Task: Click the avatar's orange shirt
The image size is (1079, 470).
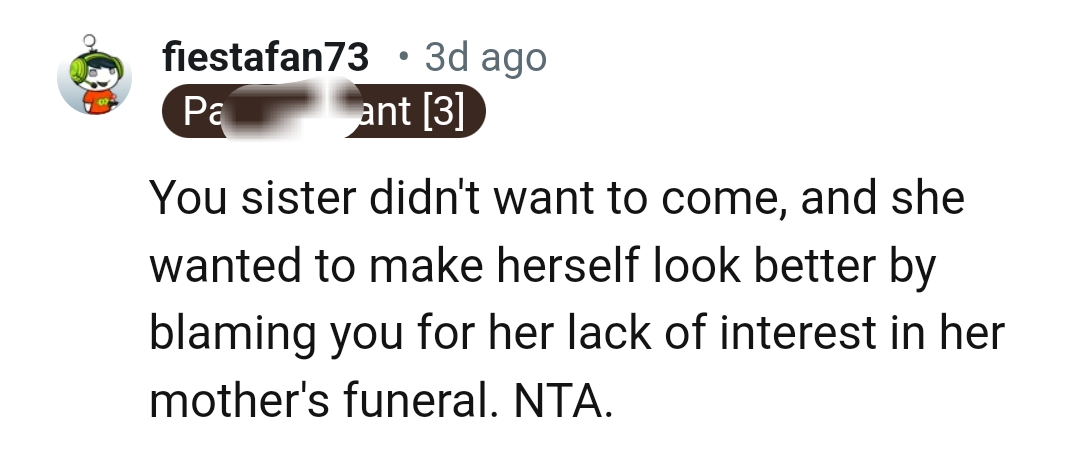Action: 100,102
